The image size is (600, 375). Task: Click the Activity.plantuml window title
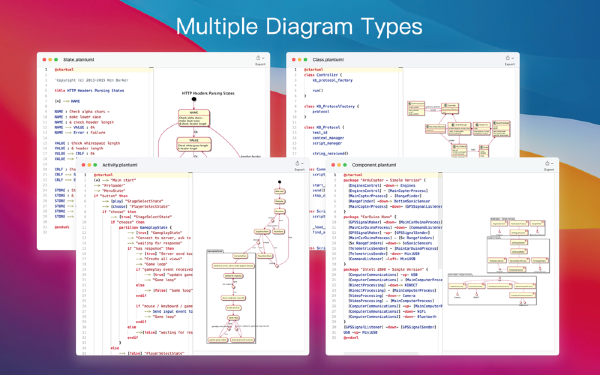coord(119,165)
